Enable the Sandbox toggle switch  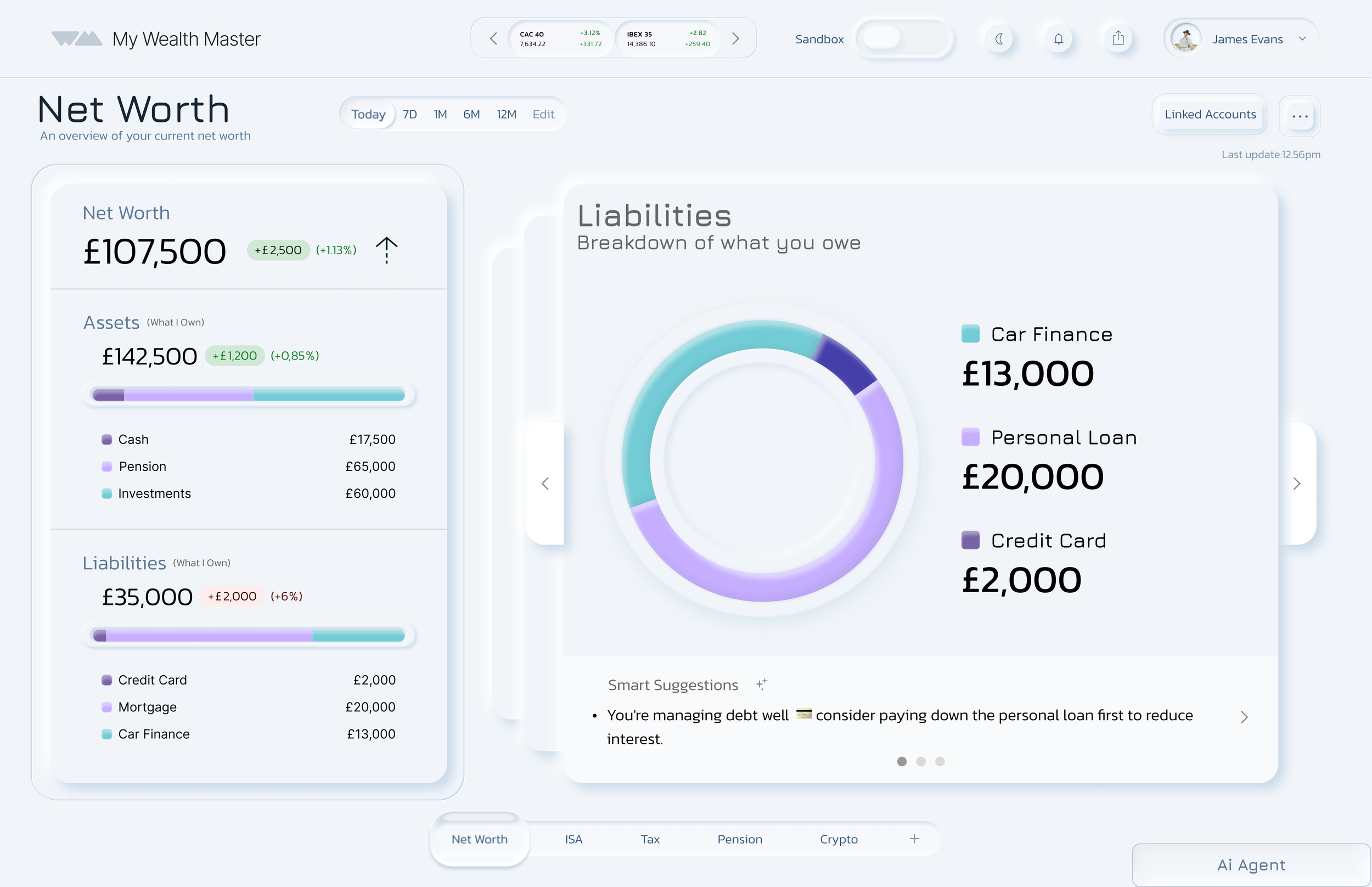coord(903,38)
